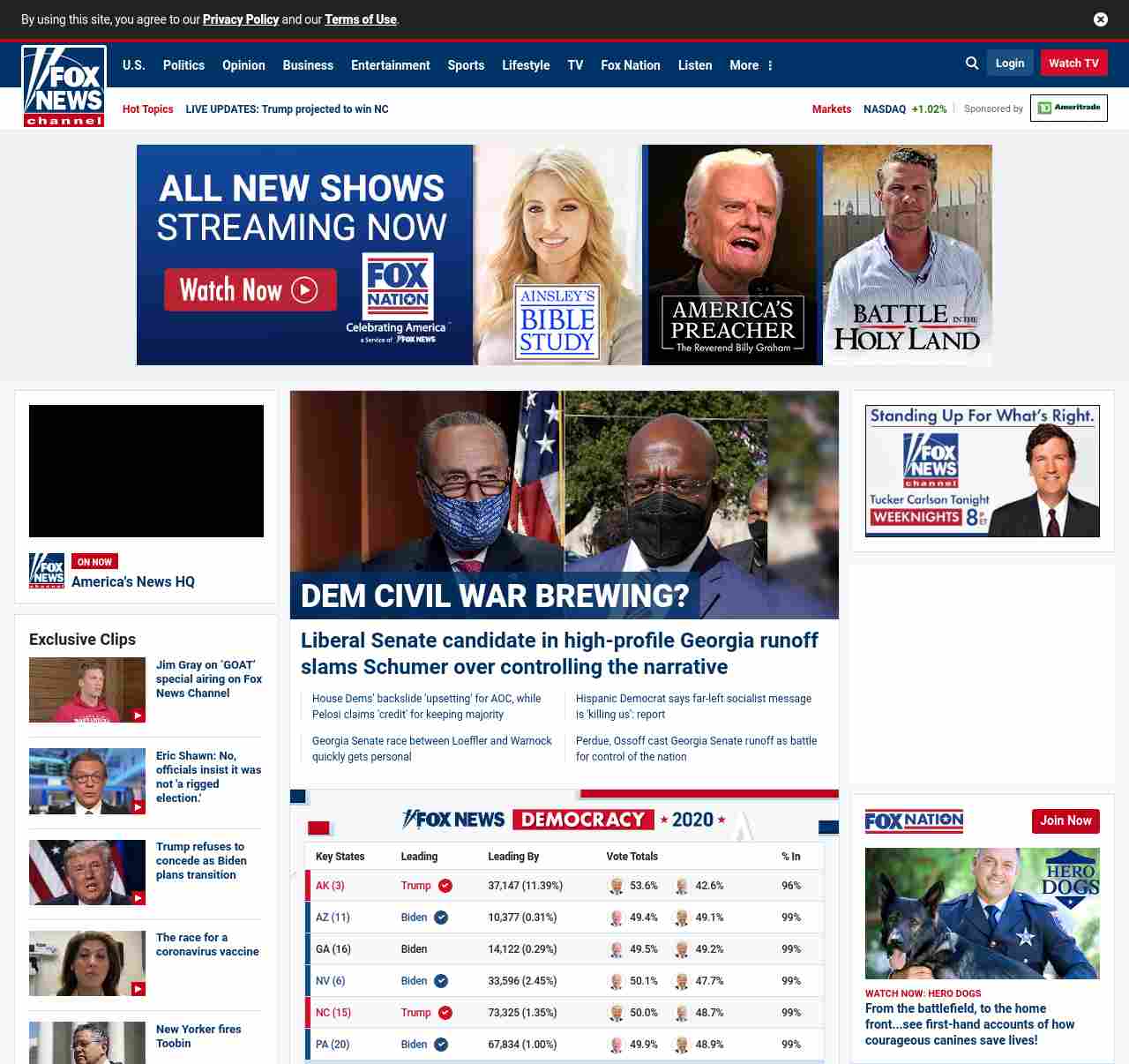
Task: Click the small Fox News icon beside On Now
Action: click(47, 571)
